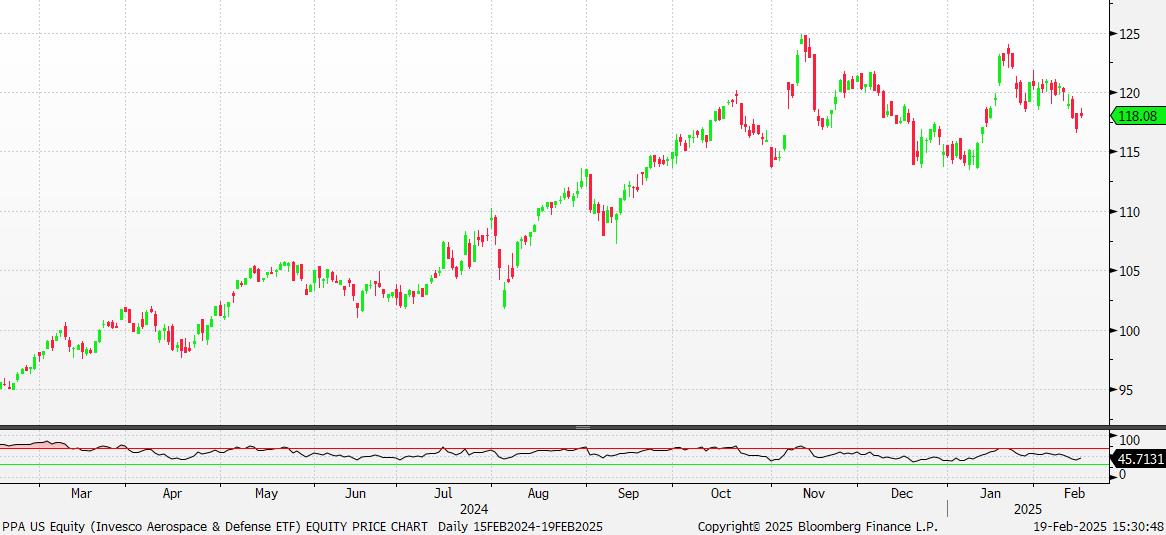Click the Aug month label

538,493
